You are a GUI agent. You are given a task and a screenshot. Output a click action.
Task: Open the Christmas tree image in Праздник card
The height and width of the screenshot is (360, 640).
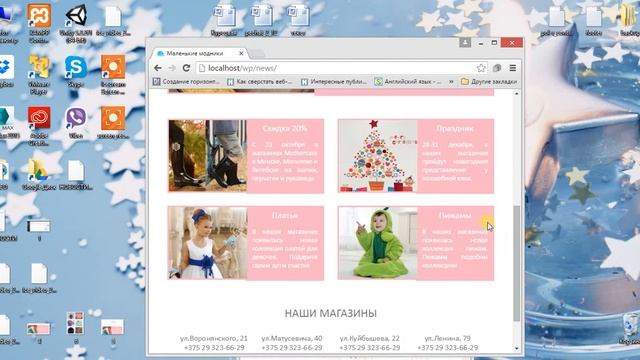(x=378, y=156)
